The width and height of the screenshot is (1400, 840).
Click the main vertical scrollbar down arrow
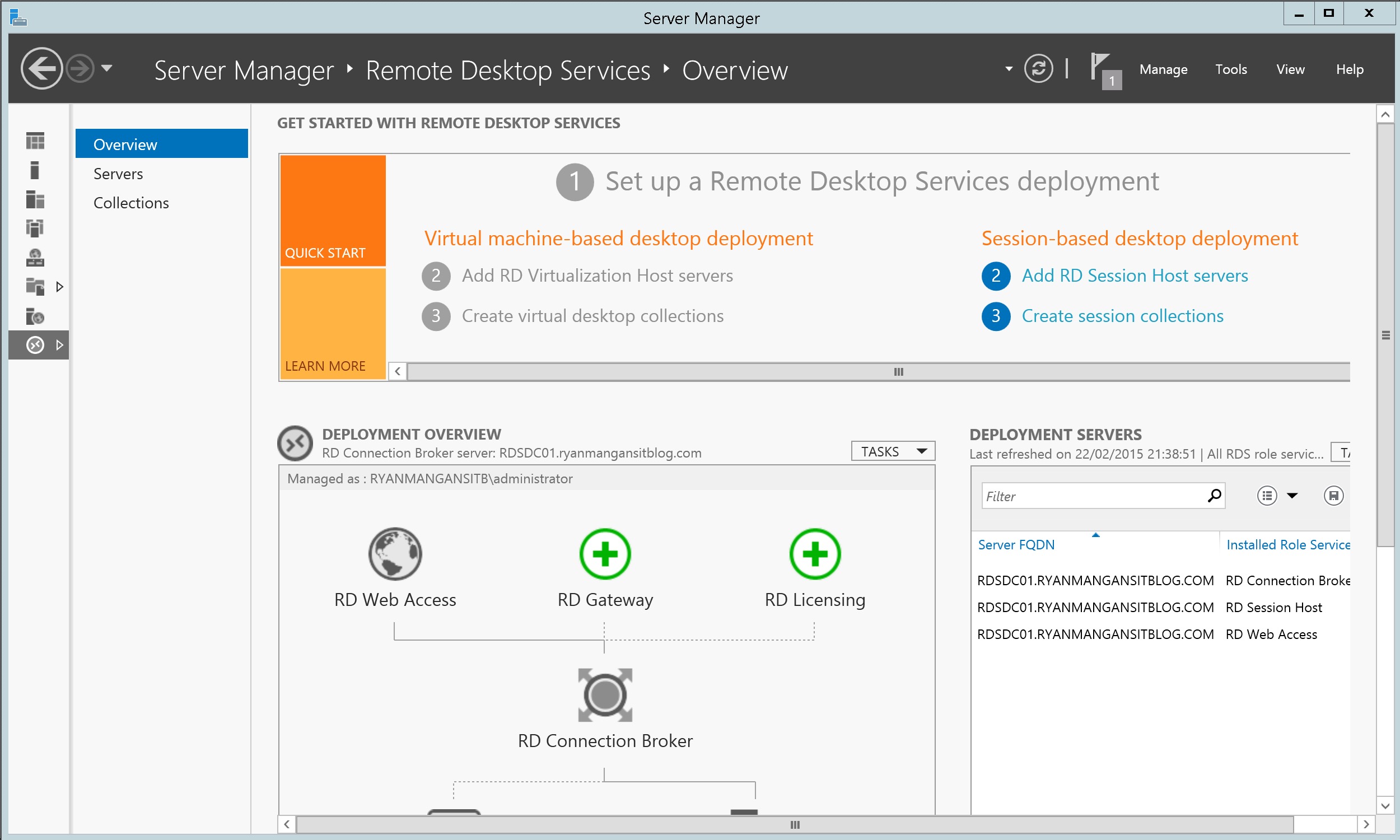coord(1385,805)
